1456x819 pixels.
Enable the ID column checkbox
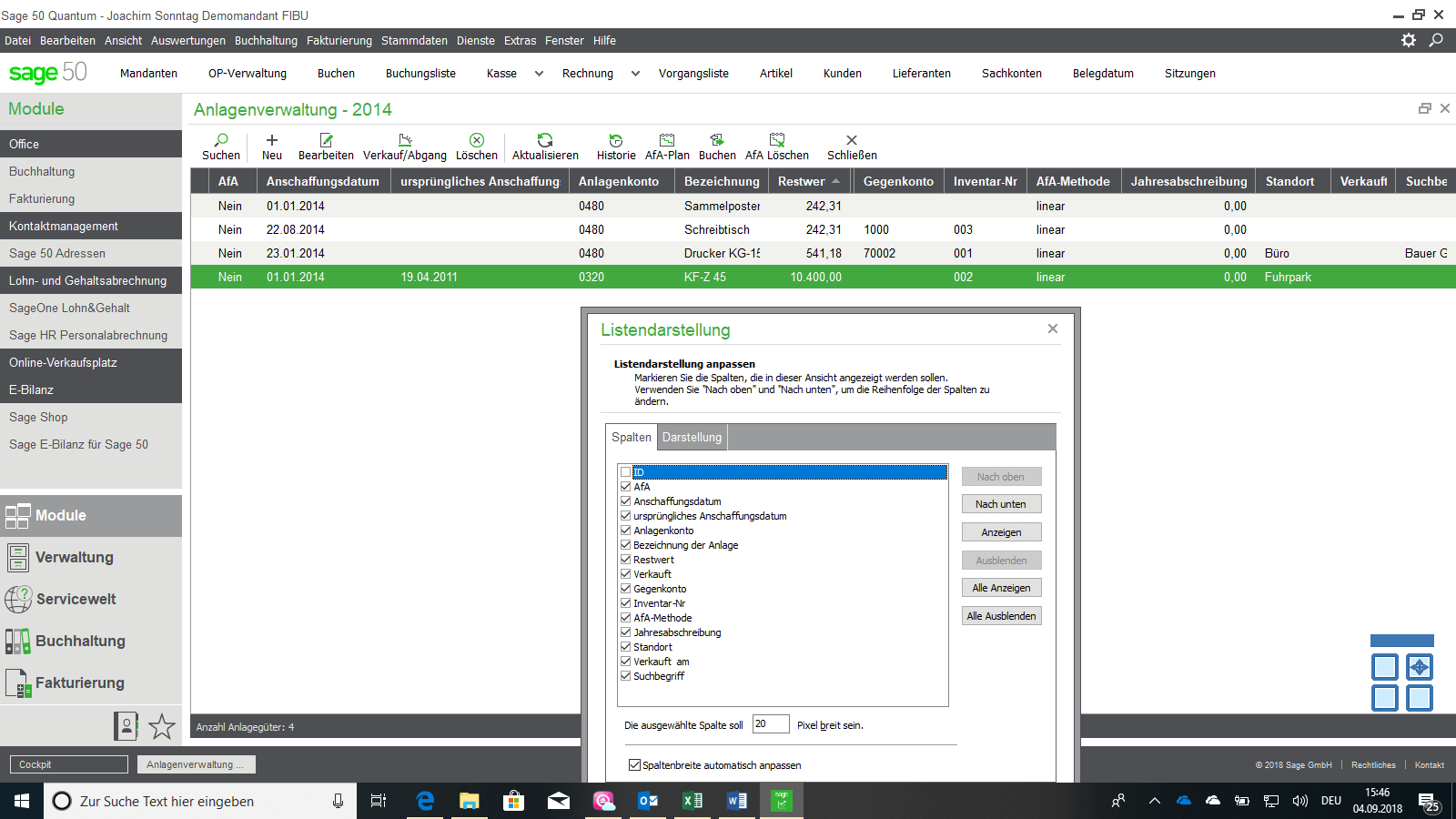(x=625, y=472)
